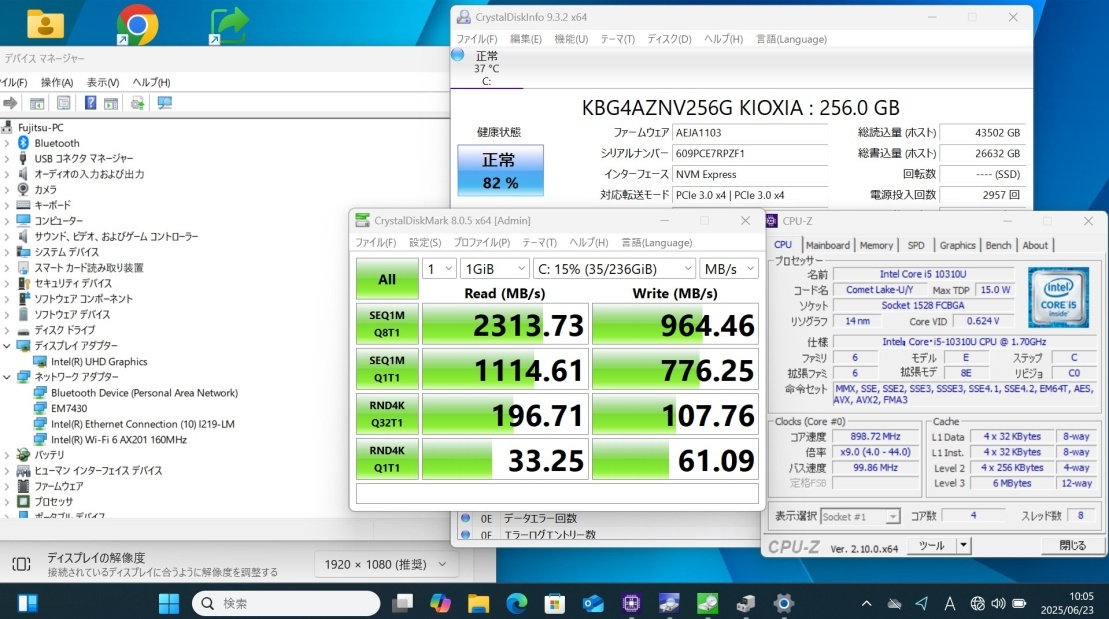Switch to the Mainboard tab in CPU-Z
The image size is (1109, 619).
pos(828,245)
